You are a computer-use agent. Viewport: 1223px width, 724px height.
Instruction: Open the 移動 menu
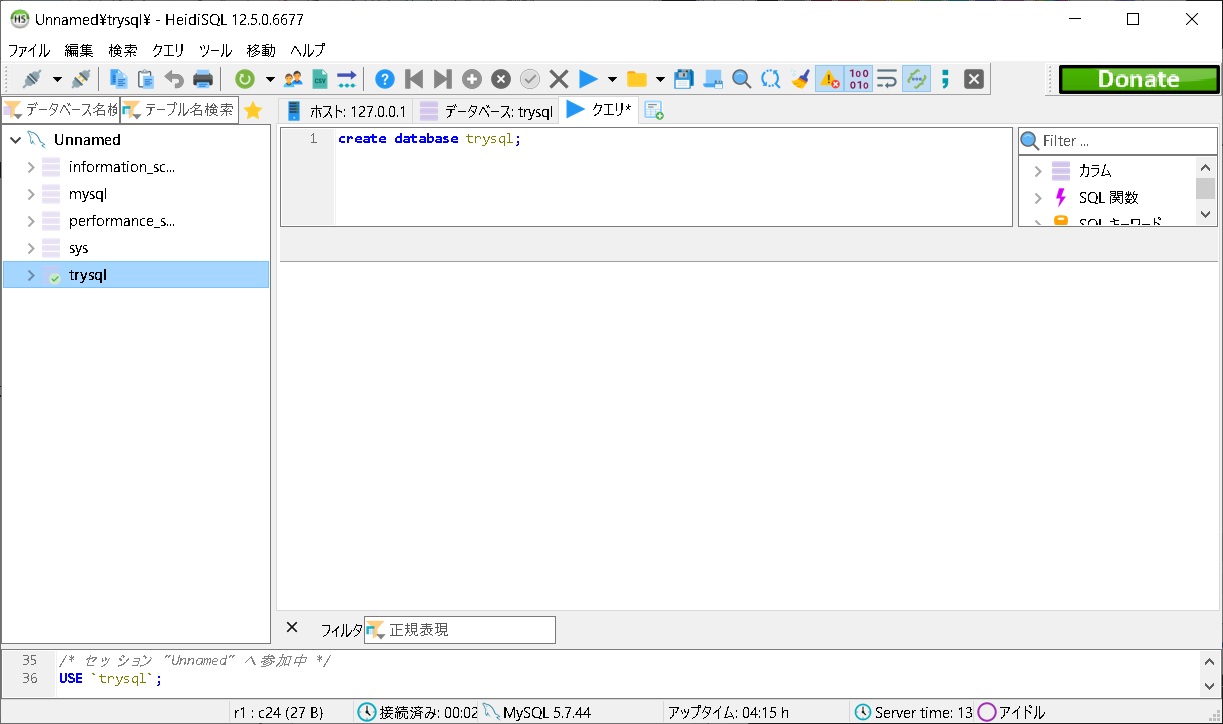[261, 50]
